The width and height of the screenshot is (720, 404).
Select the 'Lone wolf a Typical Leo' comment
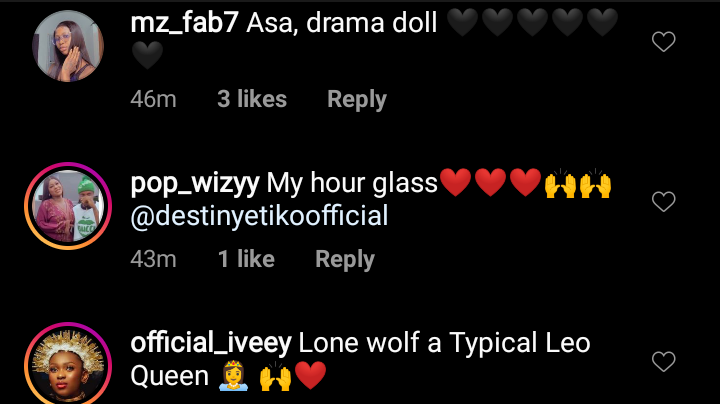(x=444, y=343)
